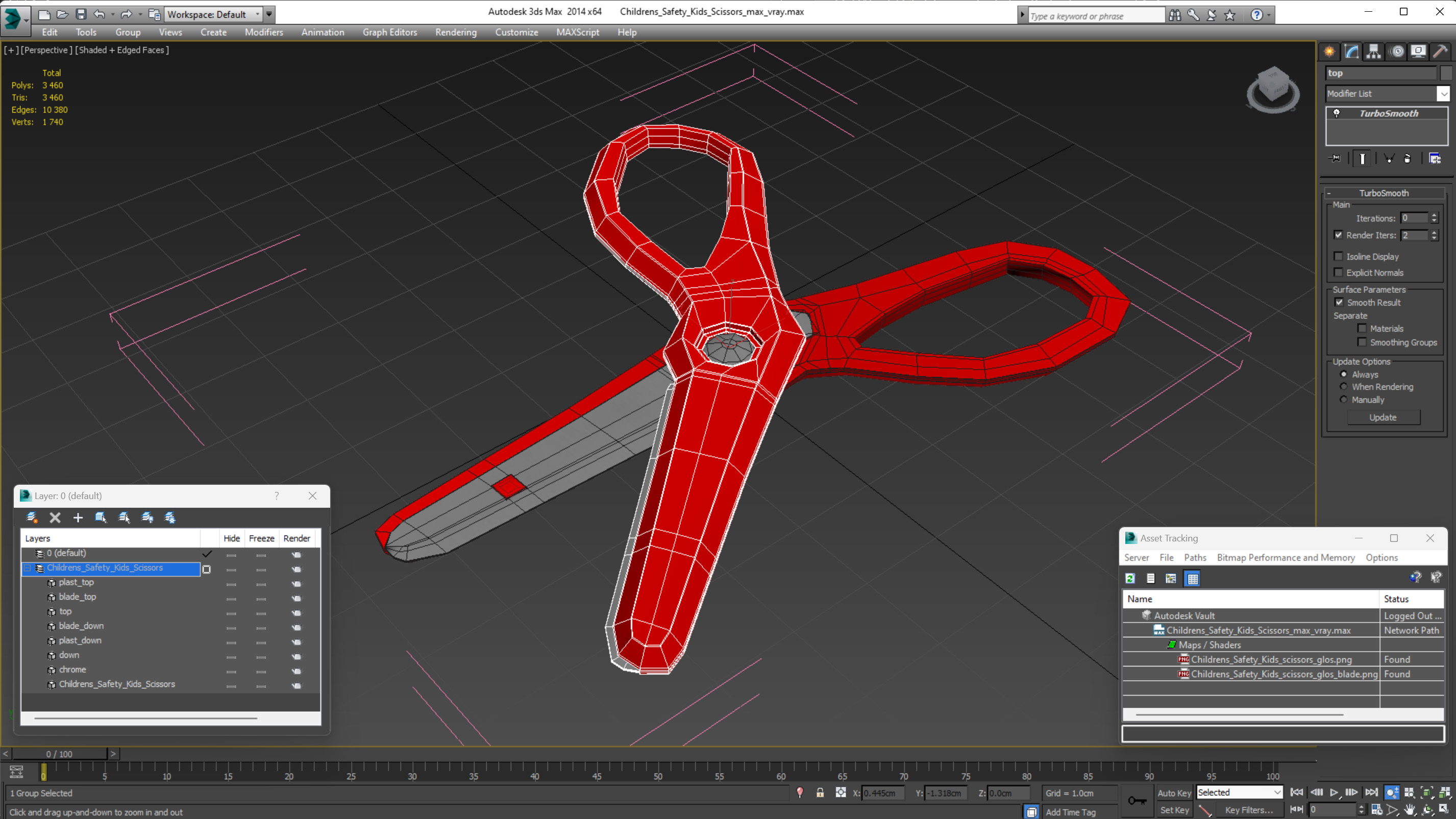This screenshot has width=1456, height=819.
Task: Click Create New Layer icon in Layer dialog
Action: (32, 517)
